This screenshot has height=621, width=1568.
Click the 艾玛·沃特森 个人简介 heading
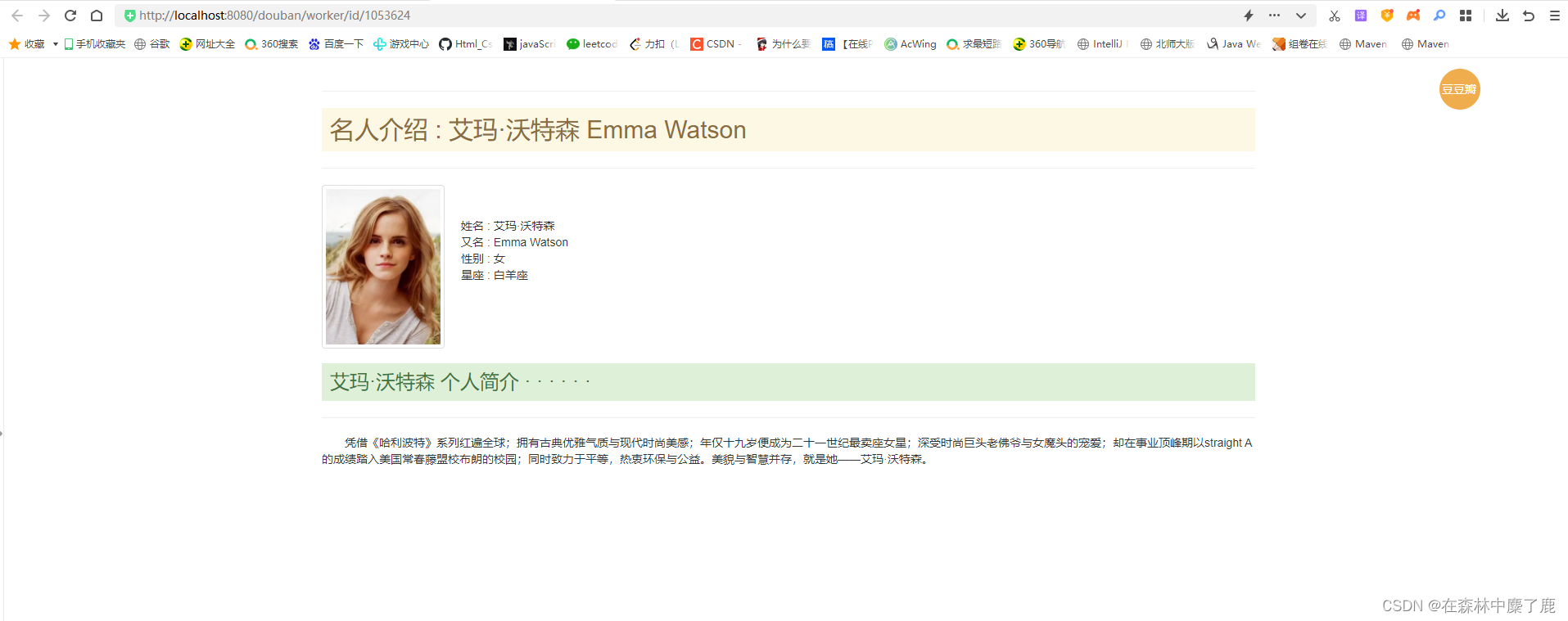pos(459,382)
